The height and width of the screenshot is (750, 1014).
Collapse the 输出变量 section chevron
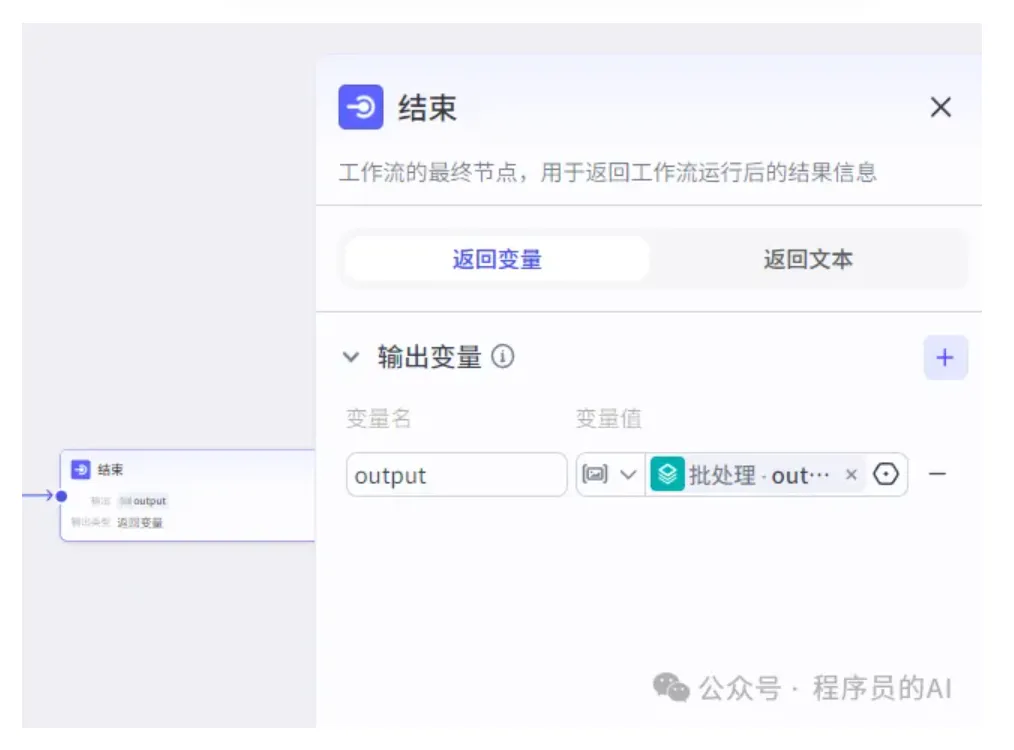pos(351,357)
